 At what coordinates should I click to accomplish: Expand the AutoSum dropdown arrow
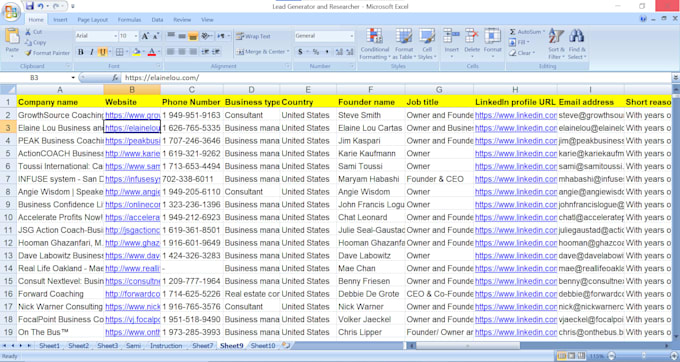coord(544,32)
